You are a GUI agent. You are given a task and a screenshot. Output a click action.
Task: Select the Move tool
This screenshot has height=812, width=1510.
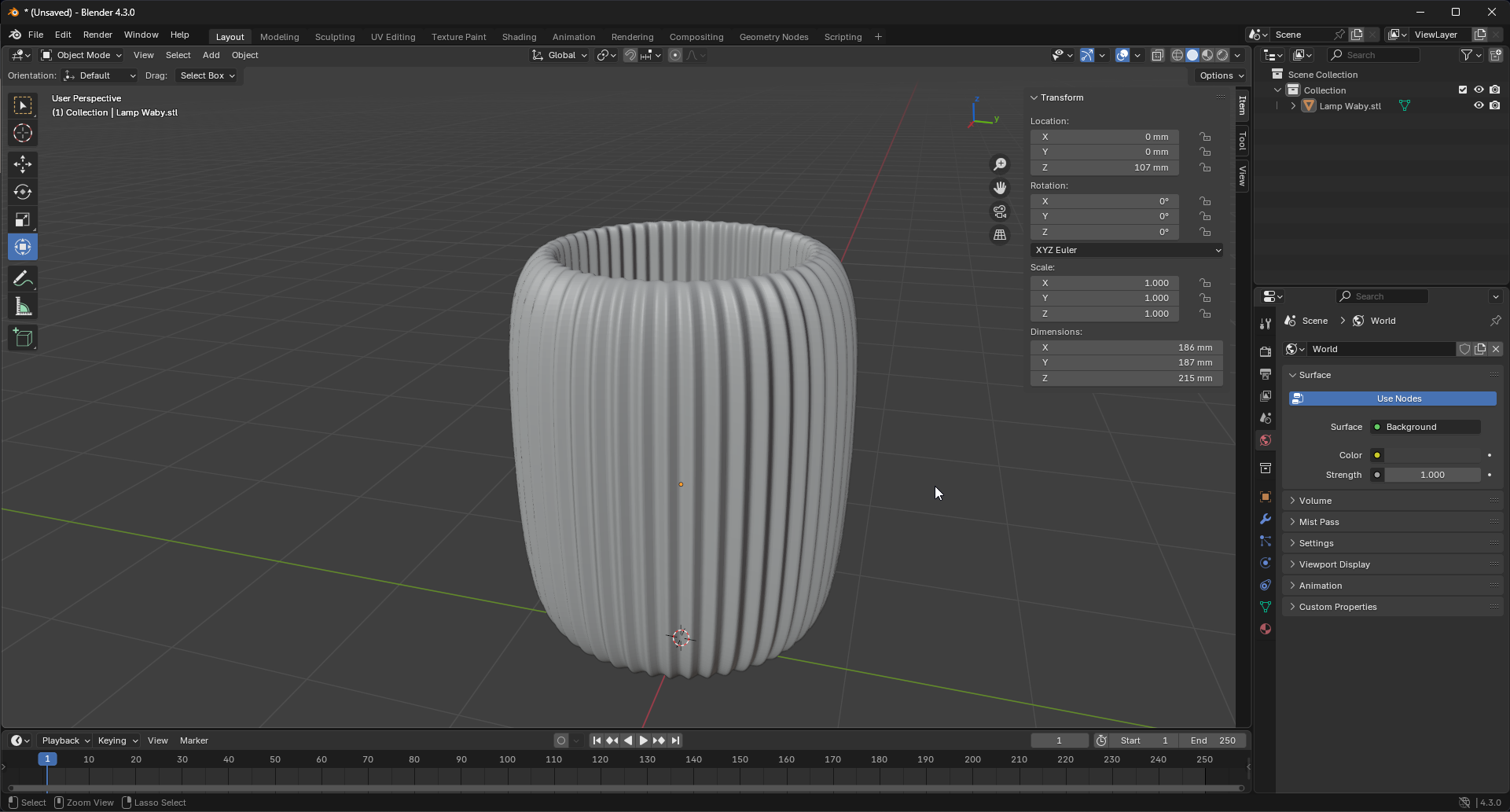(23, 164)
